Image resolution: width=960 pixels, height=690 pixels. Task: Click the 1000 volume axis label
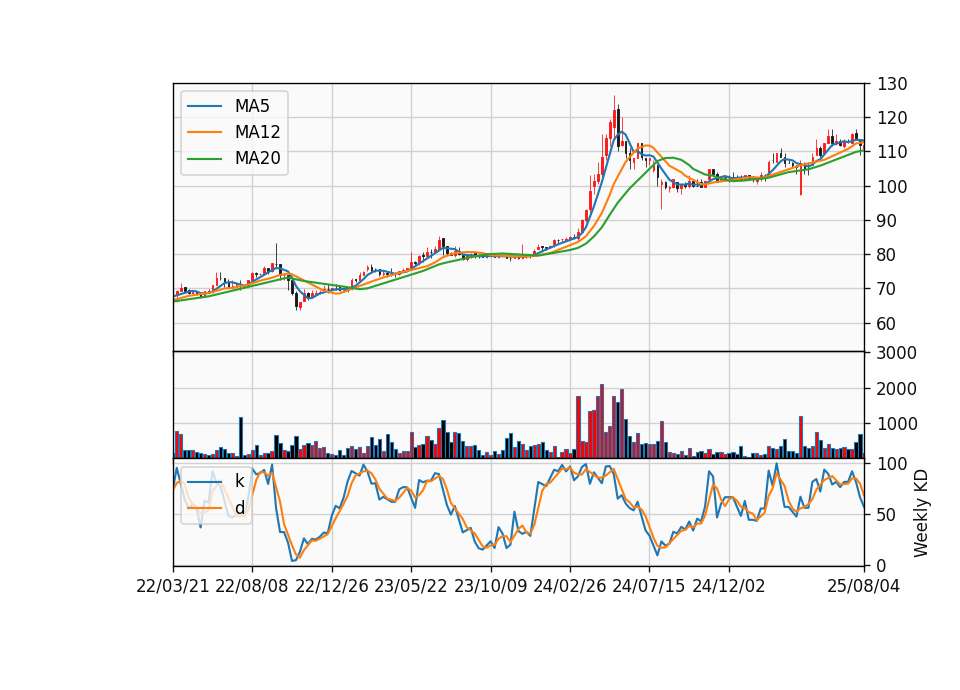coord(897,424)
